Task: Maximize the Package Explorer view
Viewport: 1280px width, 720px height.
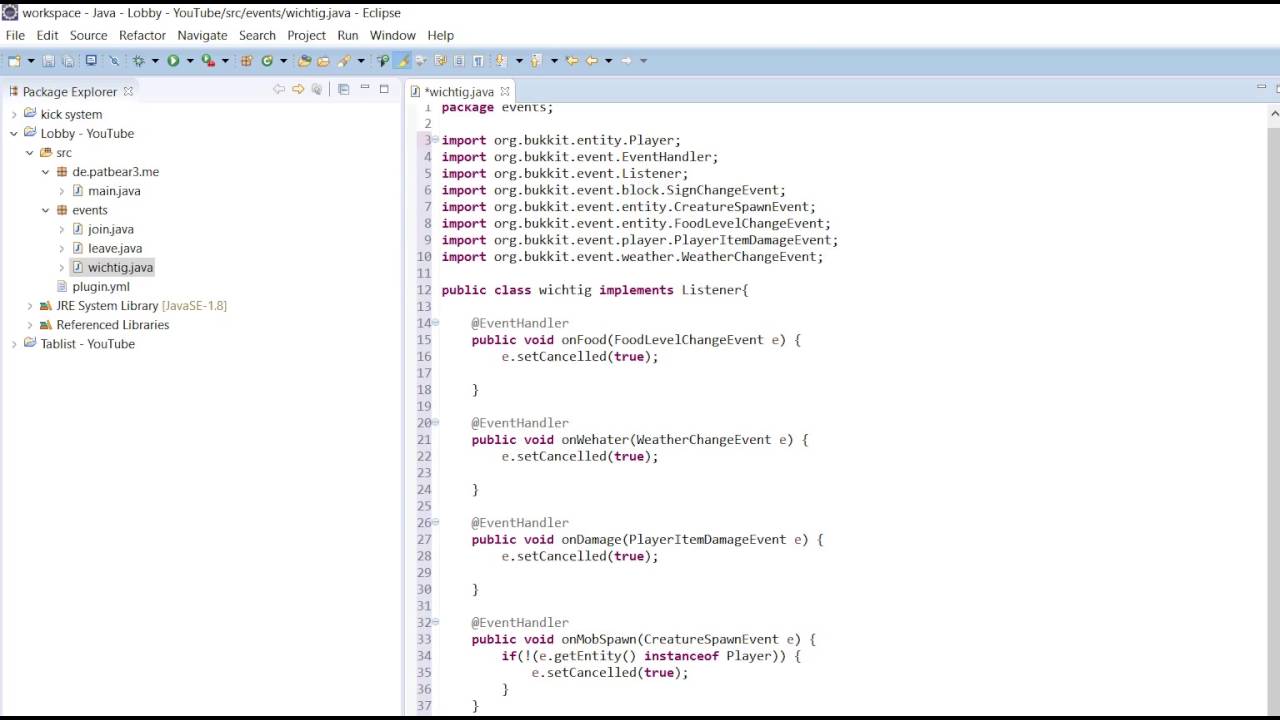Action: tap(384, 89)
